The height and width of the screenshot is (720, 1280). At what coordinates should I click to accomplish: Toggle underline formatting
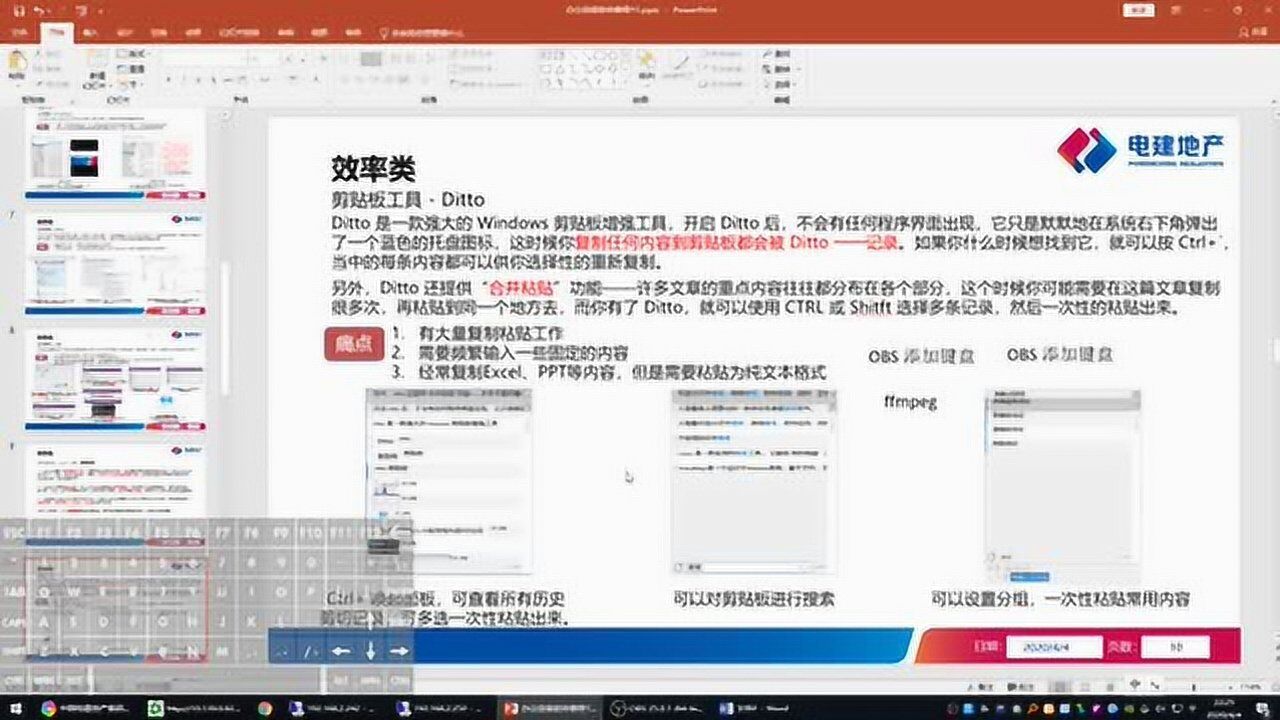[x=198, y=79]
